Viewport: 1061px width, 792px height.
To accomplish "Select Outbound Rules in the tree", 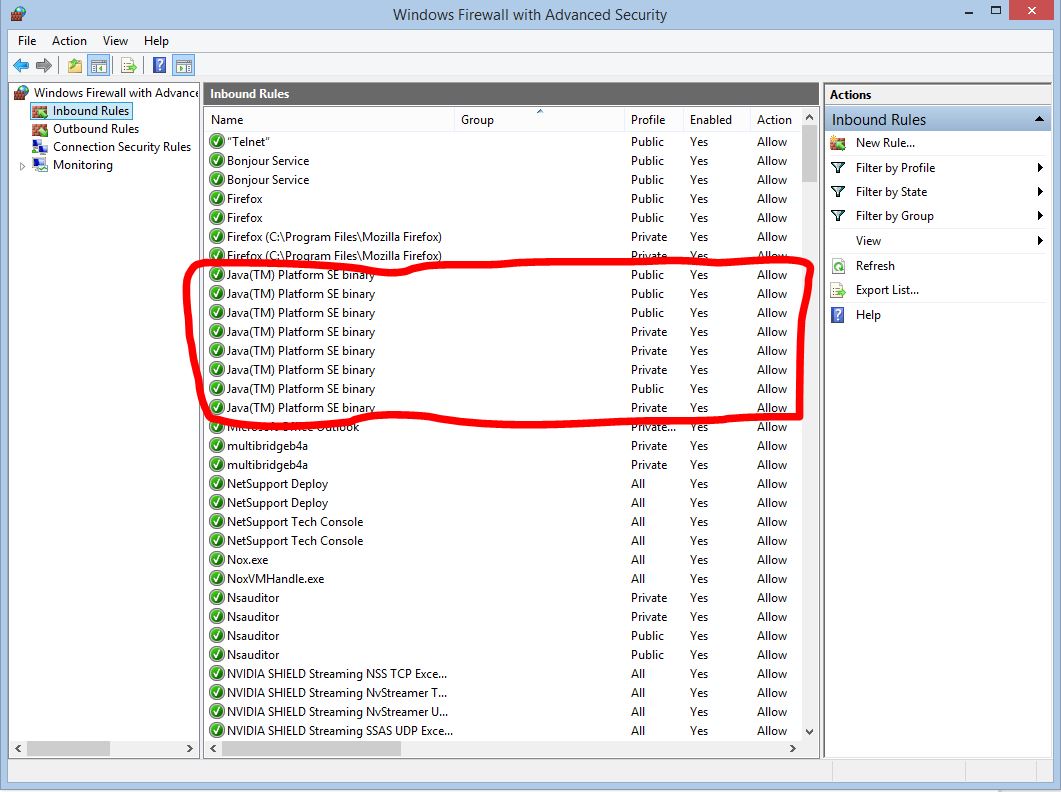I will 95,129.
